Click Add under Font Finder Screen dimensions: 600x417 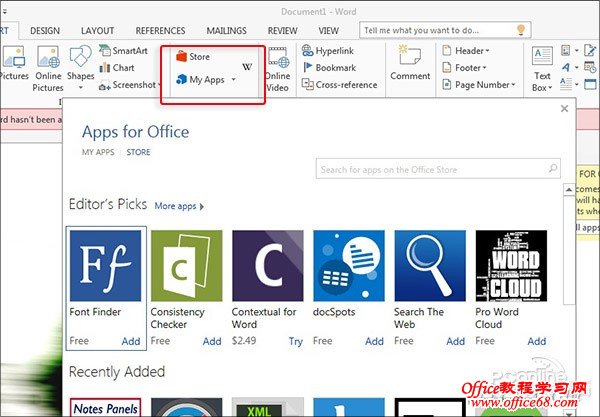[x=131, y=341]
